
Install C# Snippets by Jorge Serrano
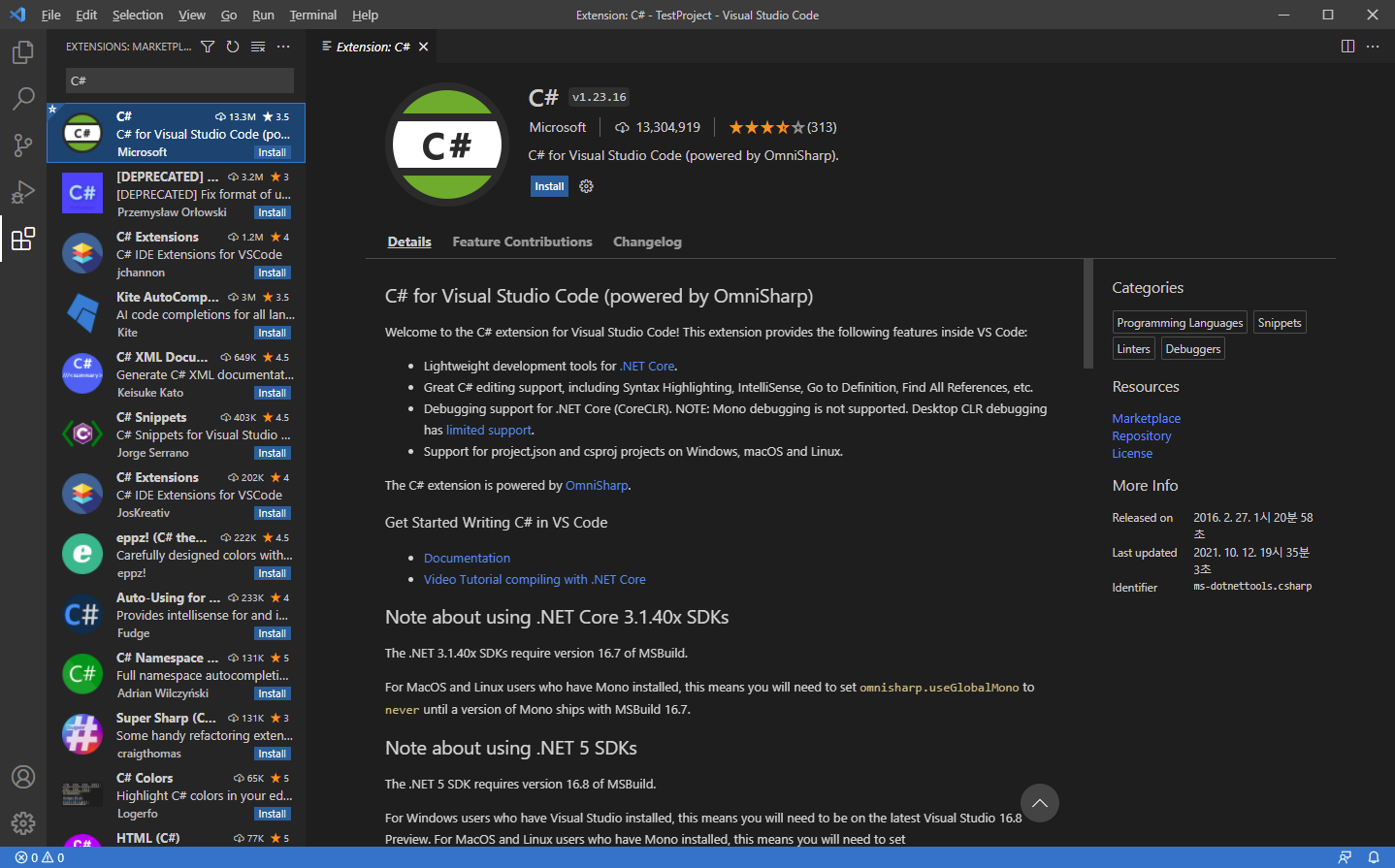point(272,453)
